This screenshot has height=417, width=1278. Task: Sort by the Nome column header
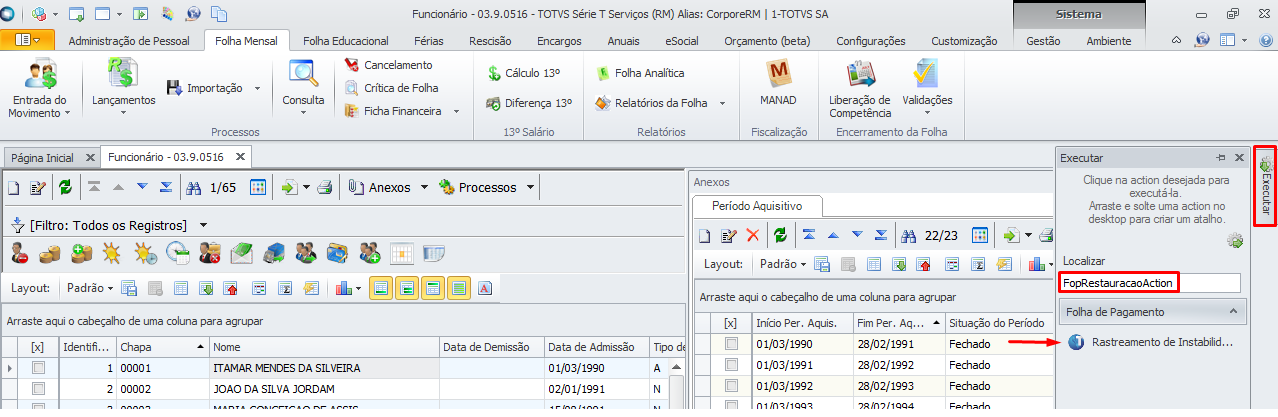[324, 347]
